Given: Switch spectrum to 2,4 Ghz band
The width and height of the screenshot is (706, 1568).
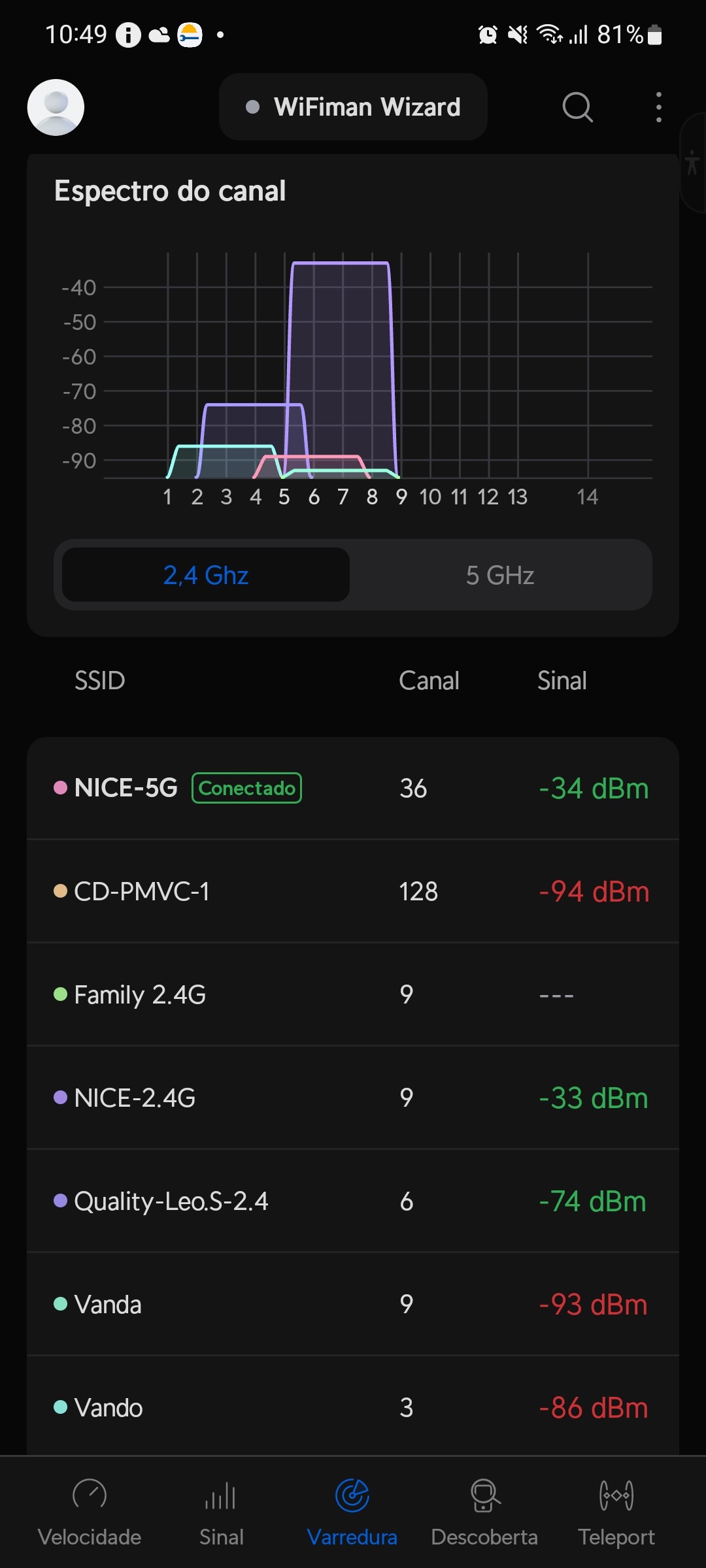Looking at the screenshot, I should tap(206, 575).
